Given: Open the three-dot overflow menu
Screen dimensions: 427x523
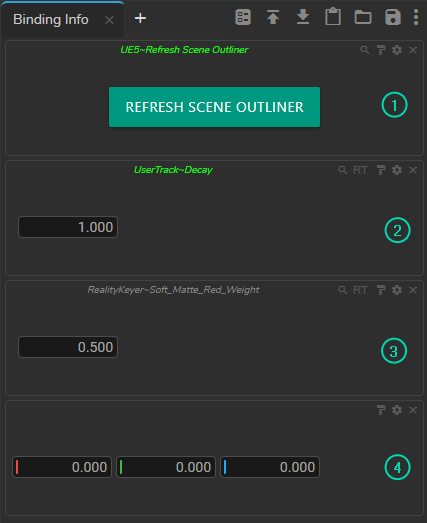Looking at the screenshot, I should point(416,17).
